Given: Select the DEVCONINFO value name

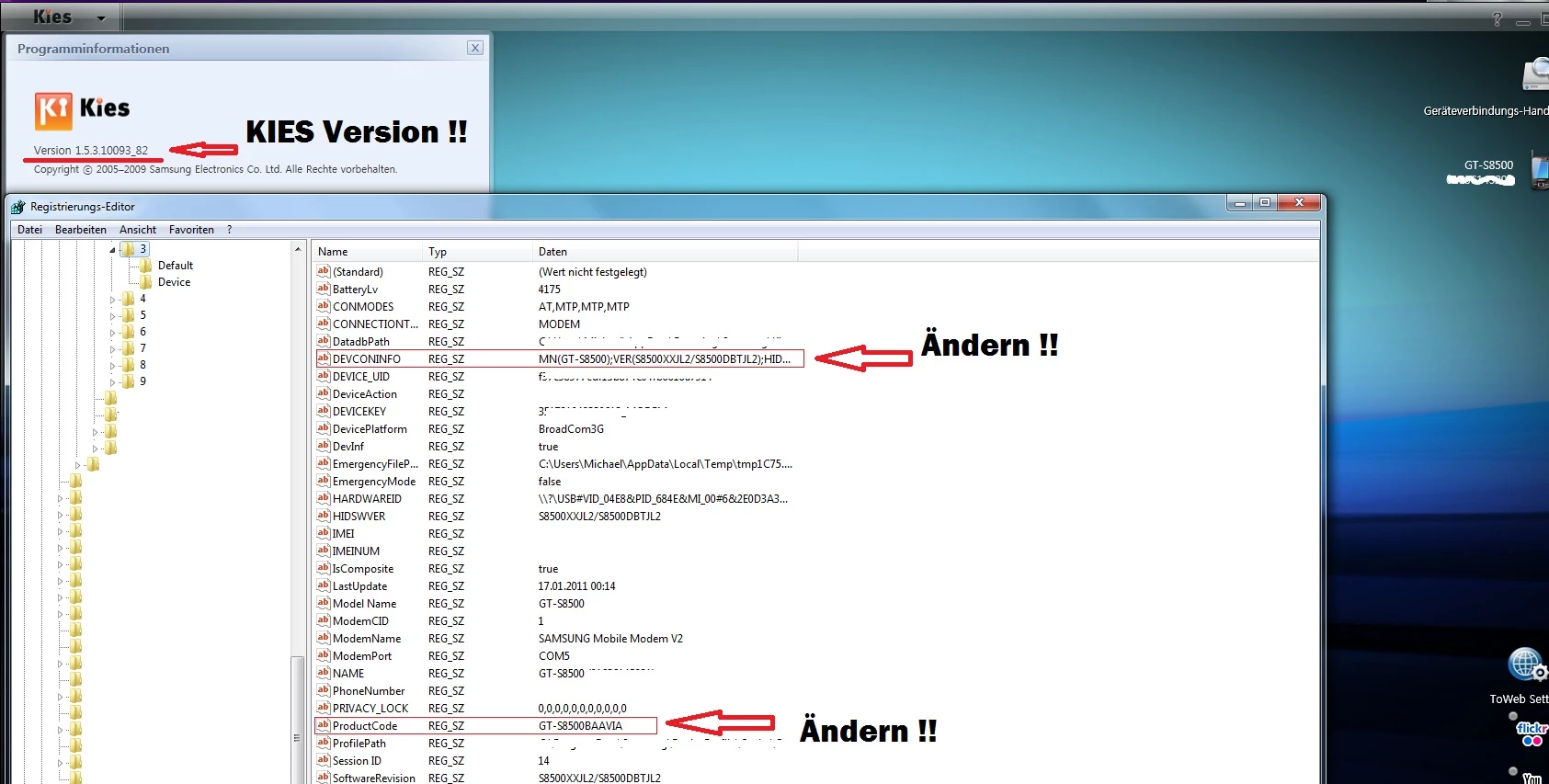Looking at the screenshot, I should tap(367, 359).
